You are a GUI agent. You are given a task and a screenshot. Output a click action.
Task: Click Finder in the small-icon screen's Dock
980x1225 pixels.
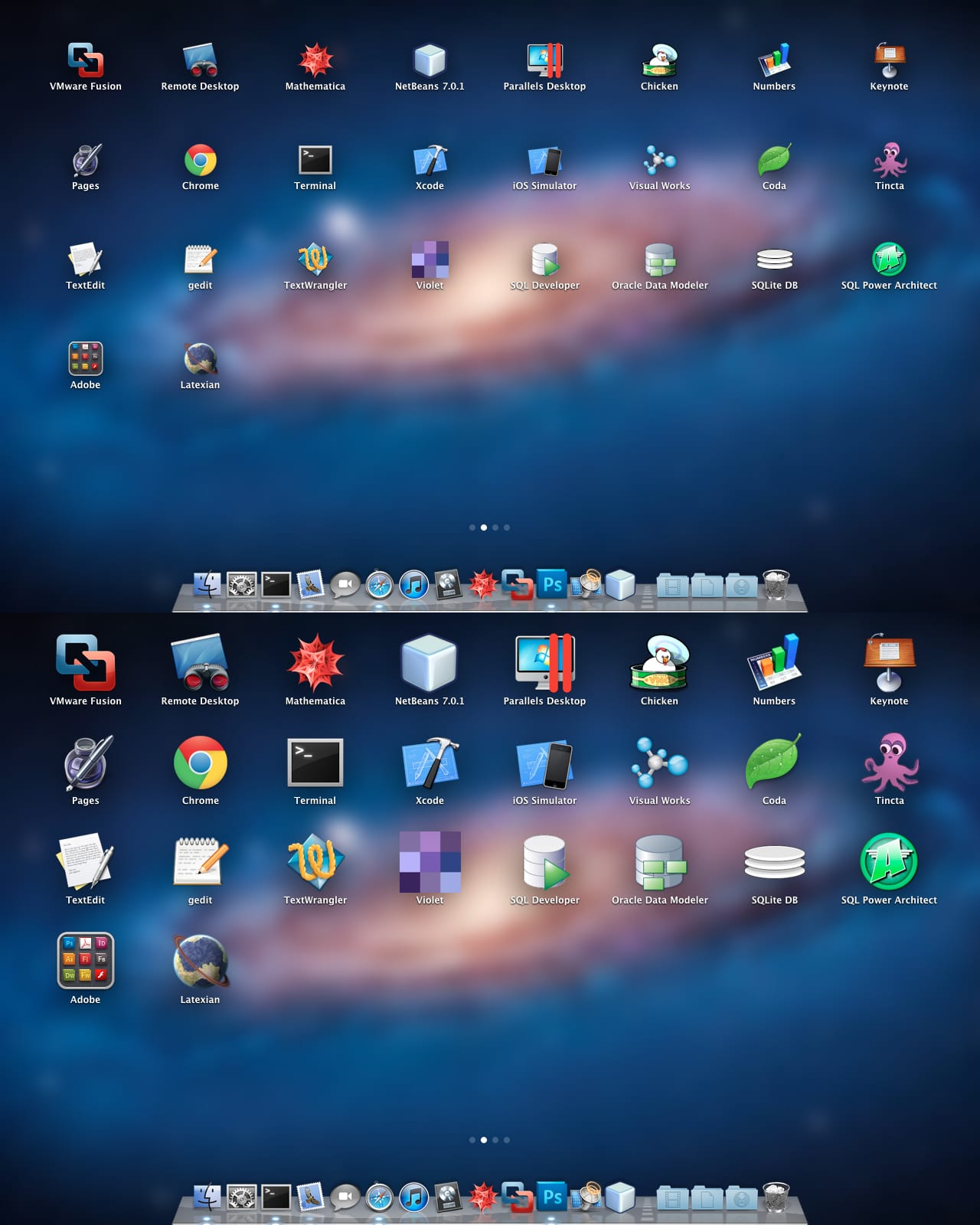207,585
